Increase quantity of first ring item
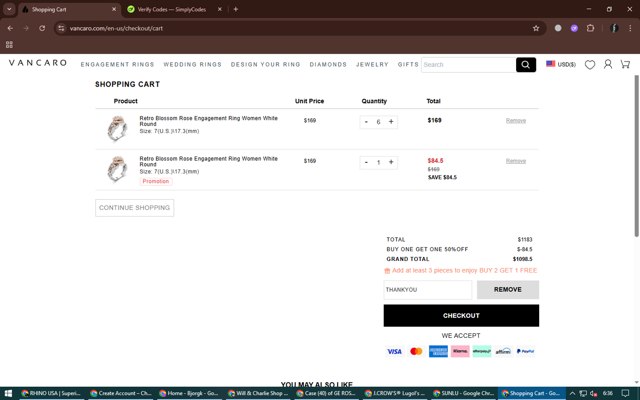640x400 pixels. 391,122
